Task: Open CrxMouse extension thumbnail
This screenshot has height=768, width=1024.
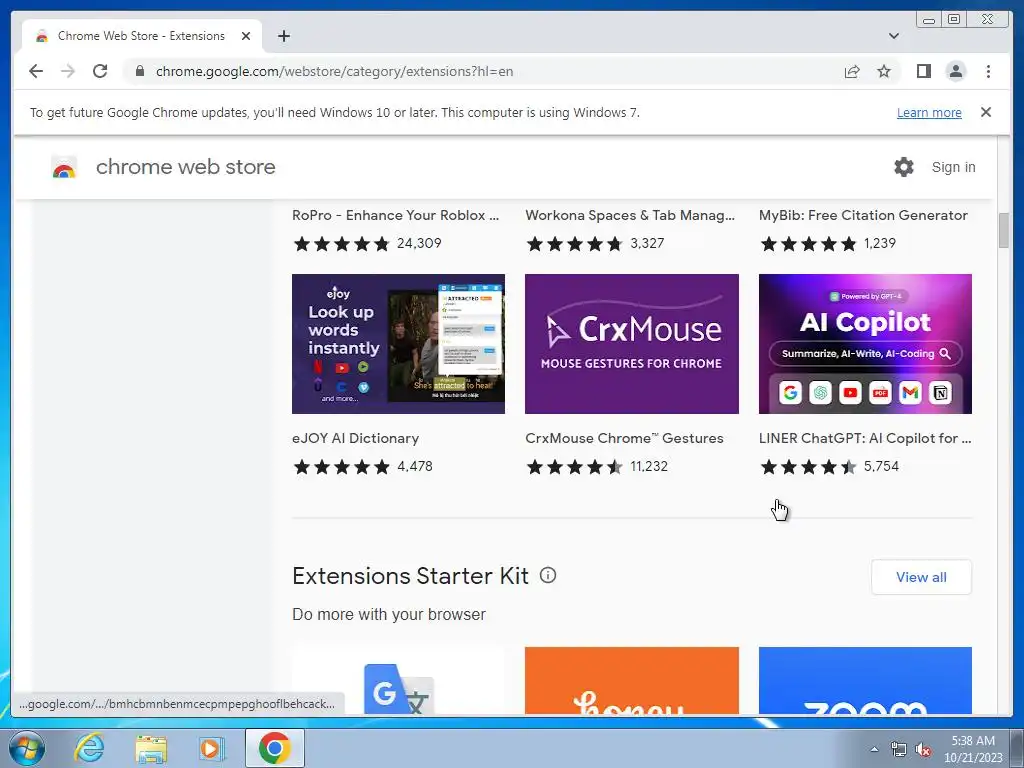Action: tap(632, 344)
